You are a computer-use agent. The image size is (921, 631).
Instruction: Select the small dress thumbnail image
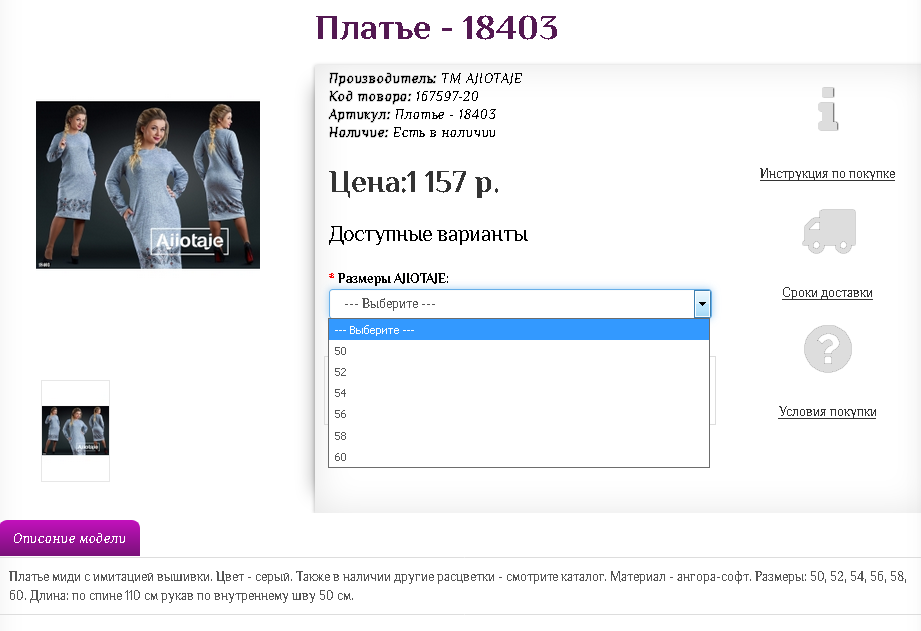click(75, 431)
